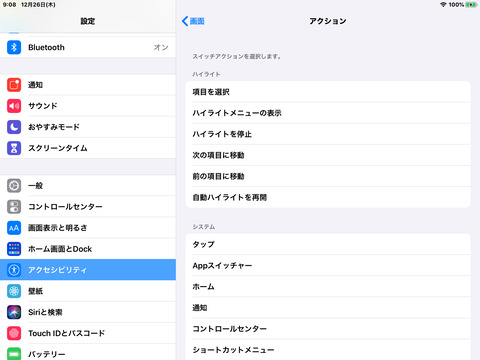Tap the Bluetooth icon in settings
The image size is (480, 360).
14,47
